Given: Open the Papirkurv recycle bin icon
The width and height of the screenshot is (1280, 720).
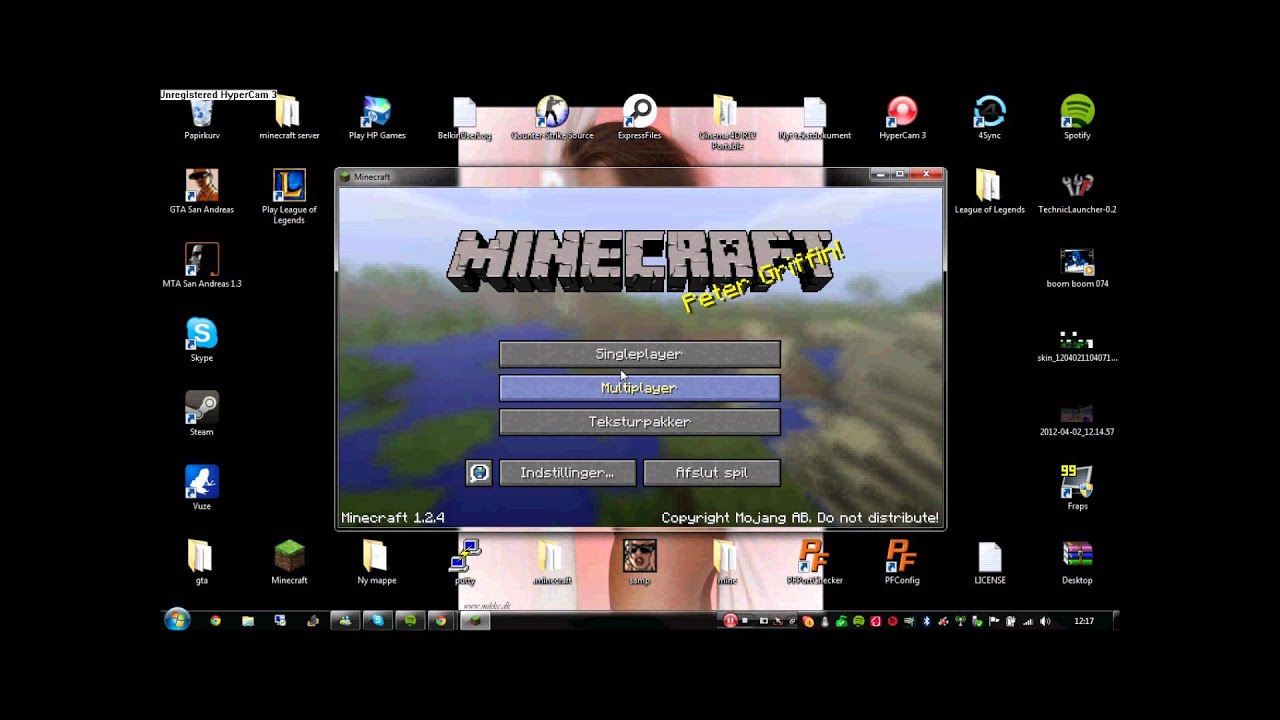Looking at the screenshot, I should coord(202,119).
